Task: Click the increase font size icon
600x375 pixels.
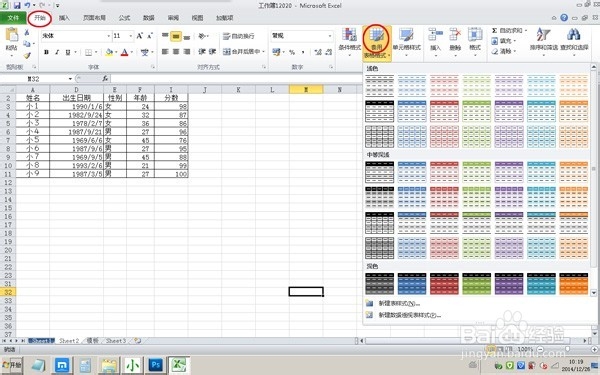Action: click(140, 36)
